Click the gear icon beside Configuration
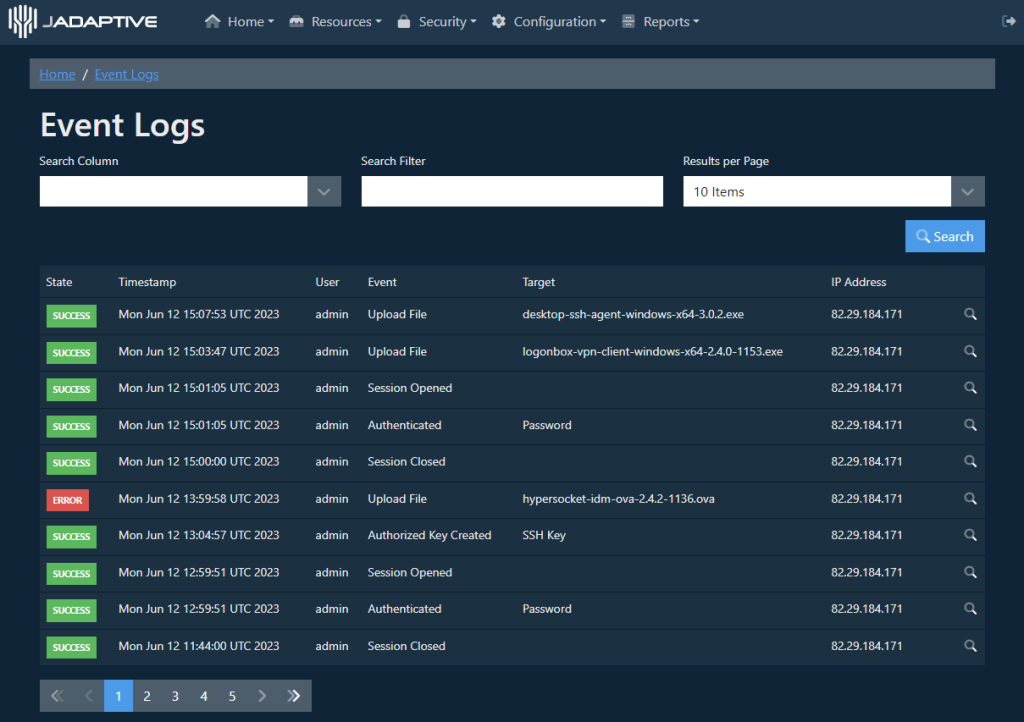Image resolution: width=1024 pixels, height=722 pixels. click(x=497, y=20)
